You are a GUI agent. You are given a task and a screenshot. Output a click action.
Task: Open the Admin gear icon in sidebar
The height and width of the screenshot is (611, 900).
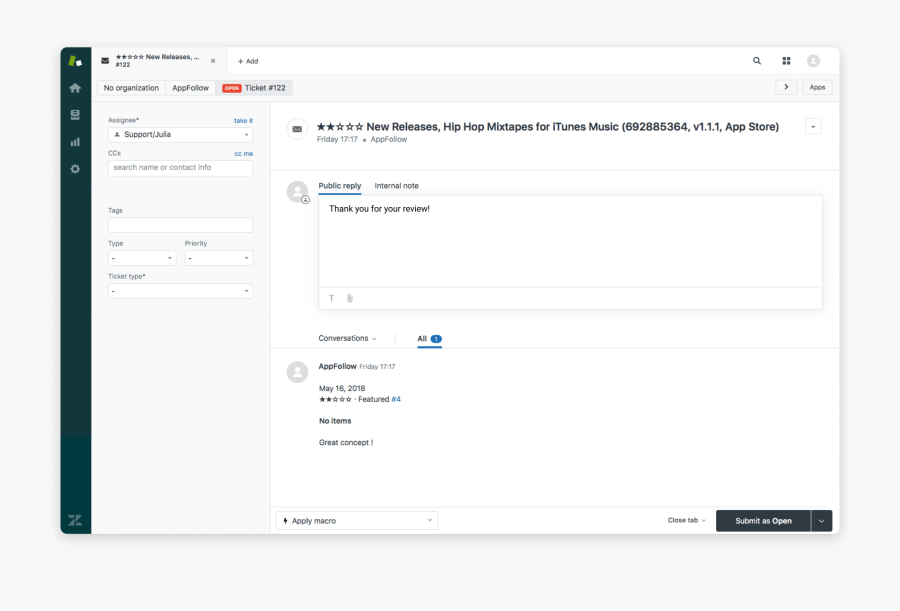point(75,169)
